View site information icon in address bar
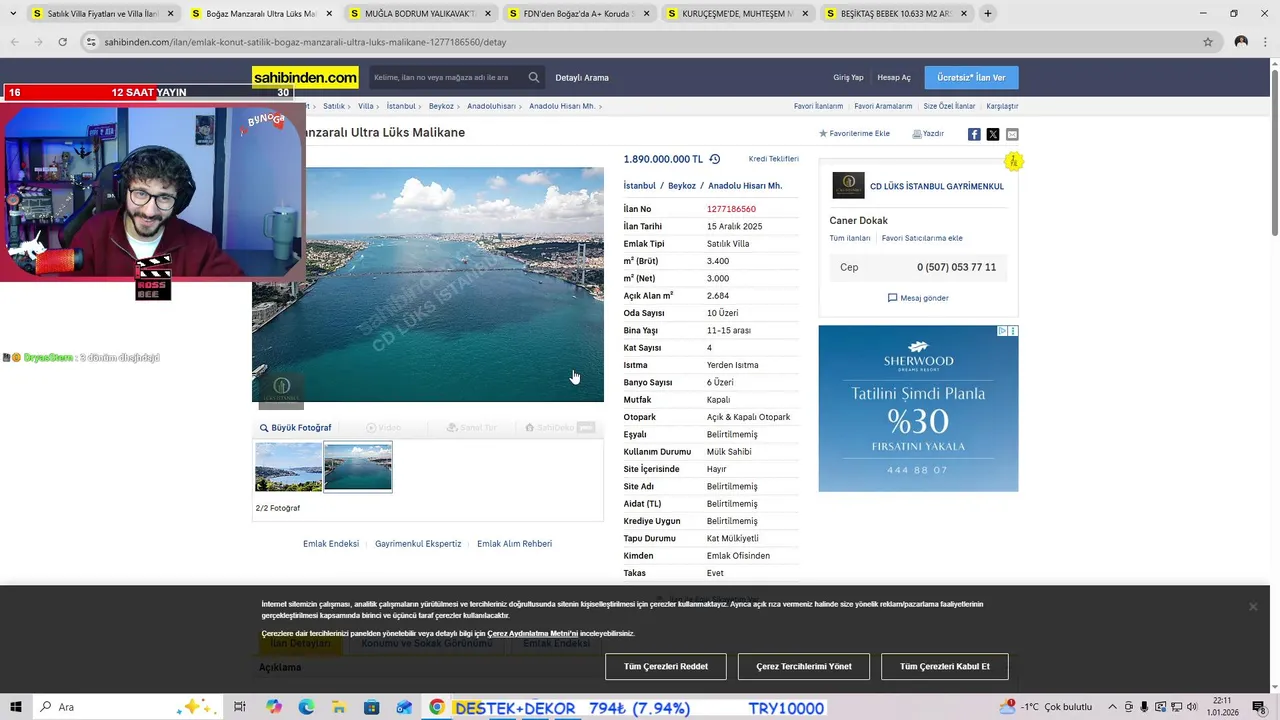The image size is (1280, 720). point(91,42)
